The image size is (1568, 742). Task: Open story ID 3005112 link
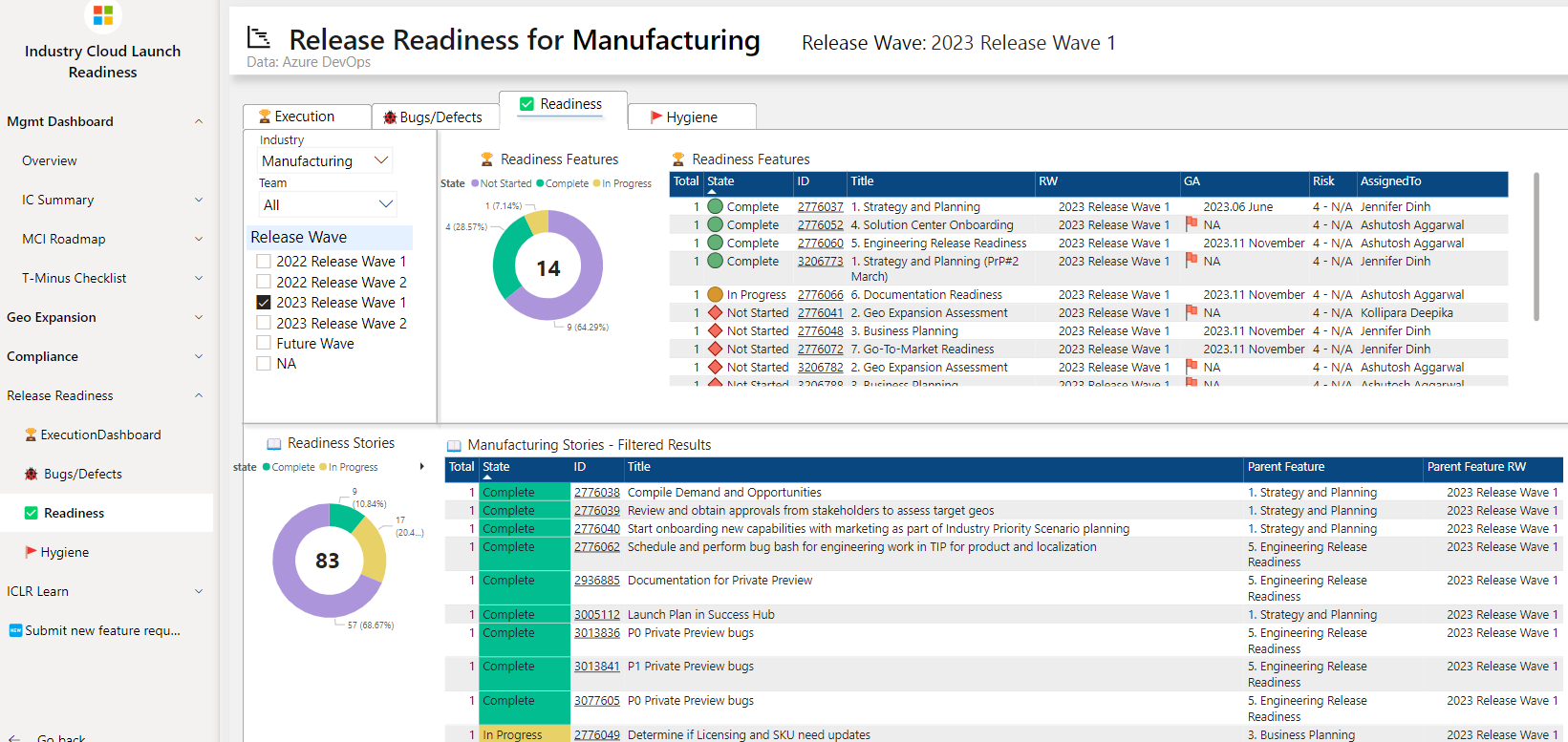point(596,615)
